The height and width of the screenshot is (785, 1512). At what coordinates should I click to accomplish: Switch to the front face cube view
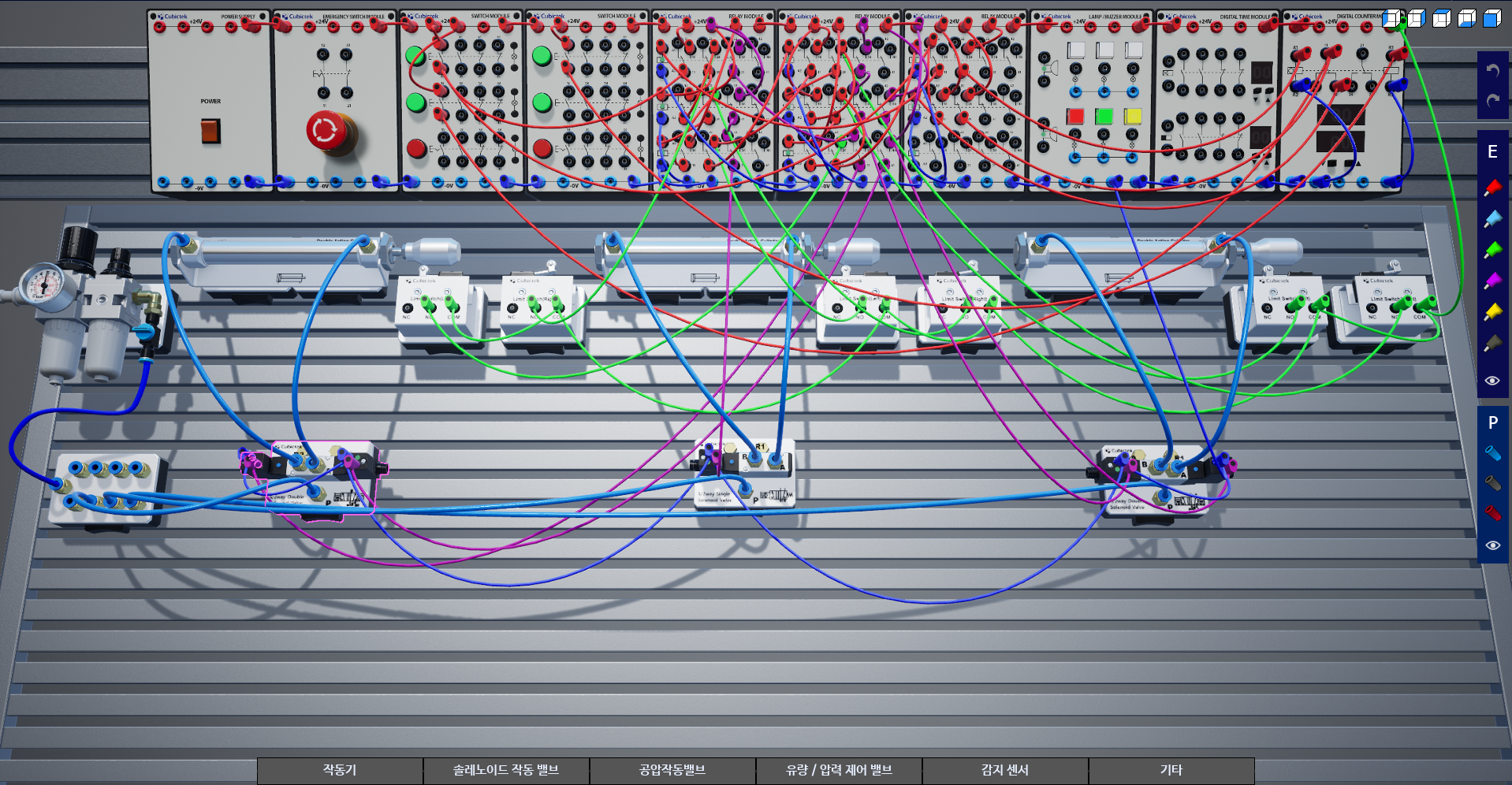tap(1492, 18)
